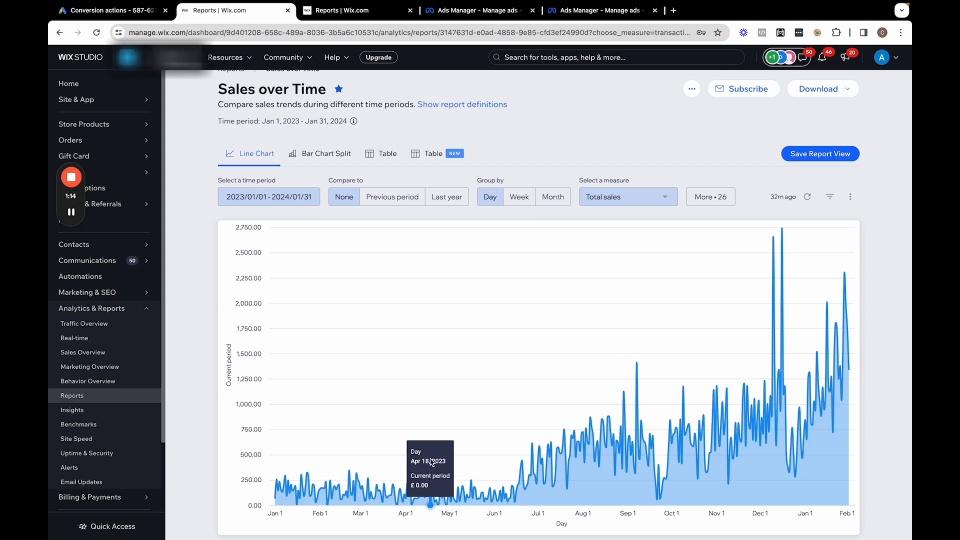Screen dimensions: 960x540
Task: Click the info icon next to time period
Action: (x=353, y=121)
